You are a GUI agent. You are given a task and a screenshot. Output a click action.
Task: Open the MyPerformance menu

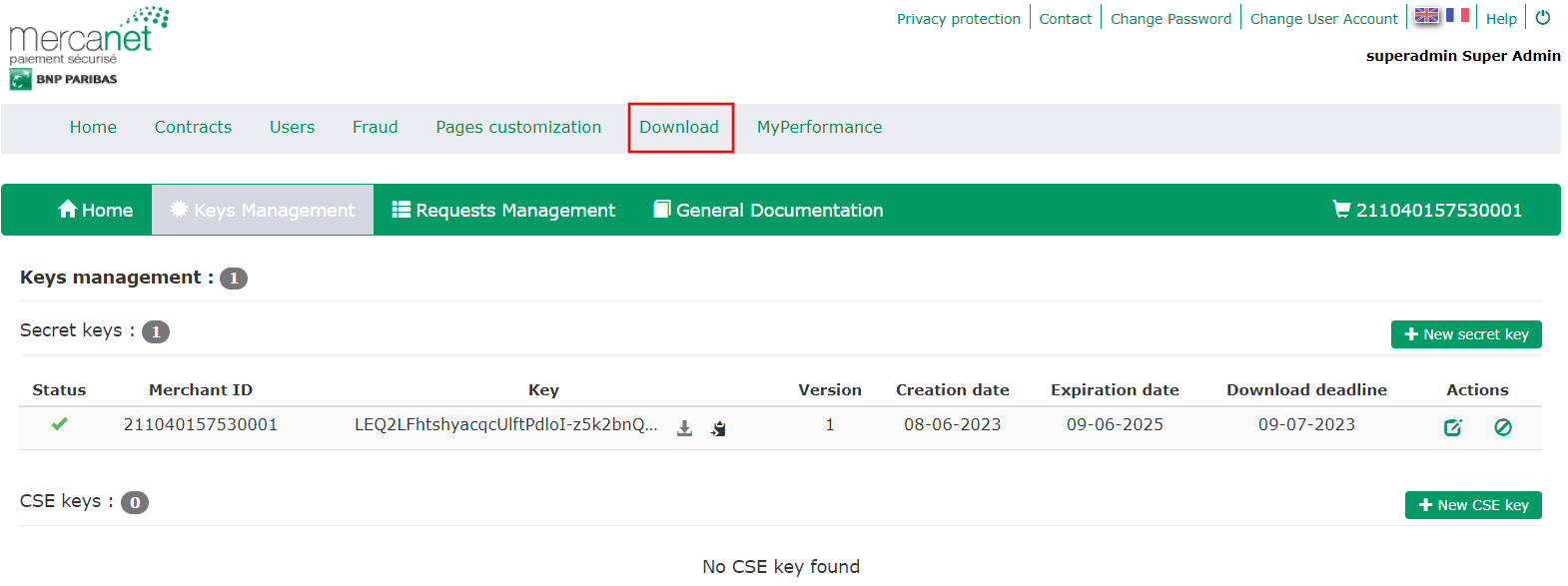(x=819, y=127)
